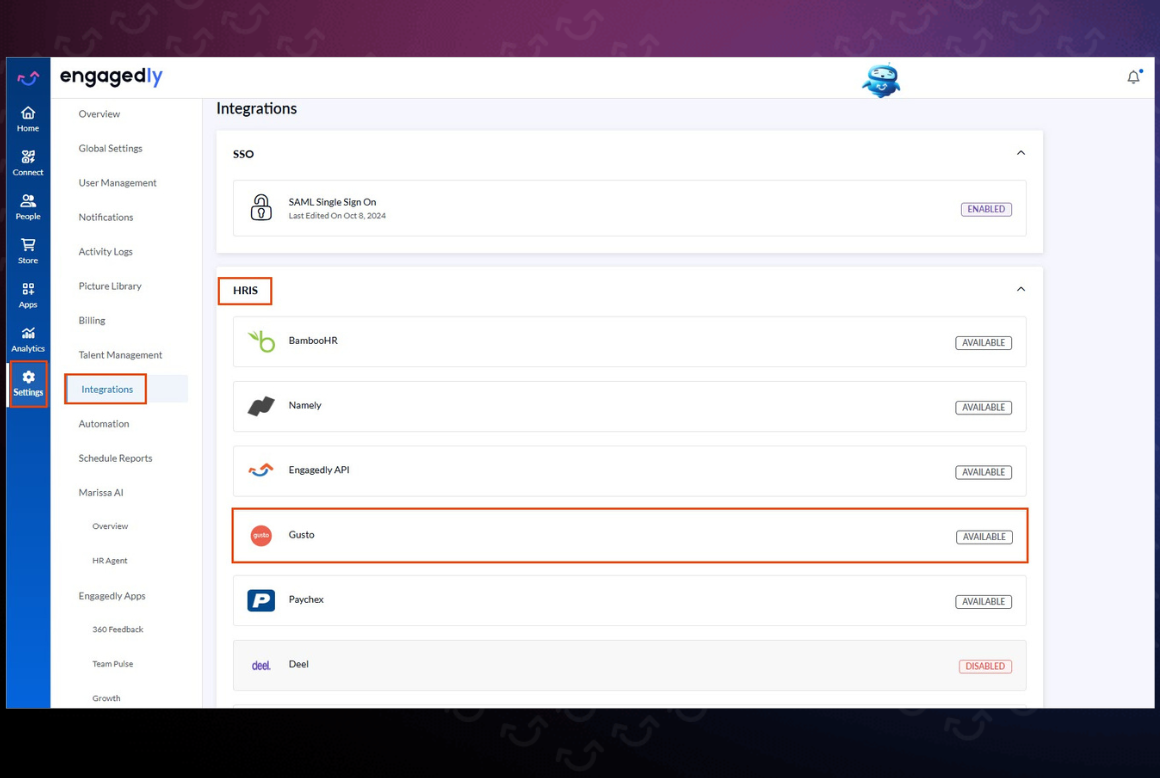Open Notifications settings
This screenshot has height=778, width=1160.
point(106,217)
